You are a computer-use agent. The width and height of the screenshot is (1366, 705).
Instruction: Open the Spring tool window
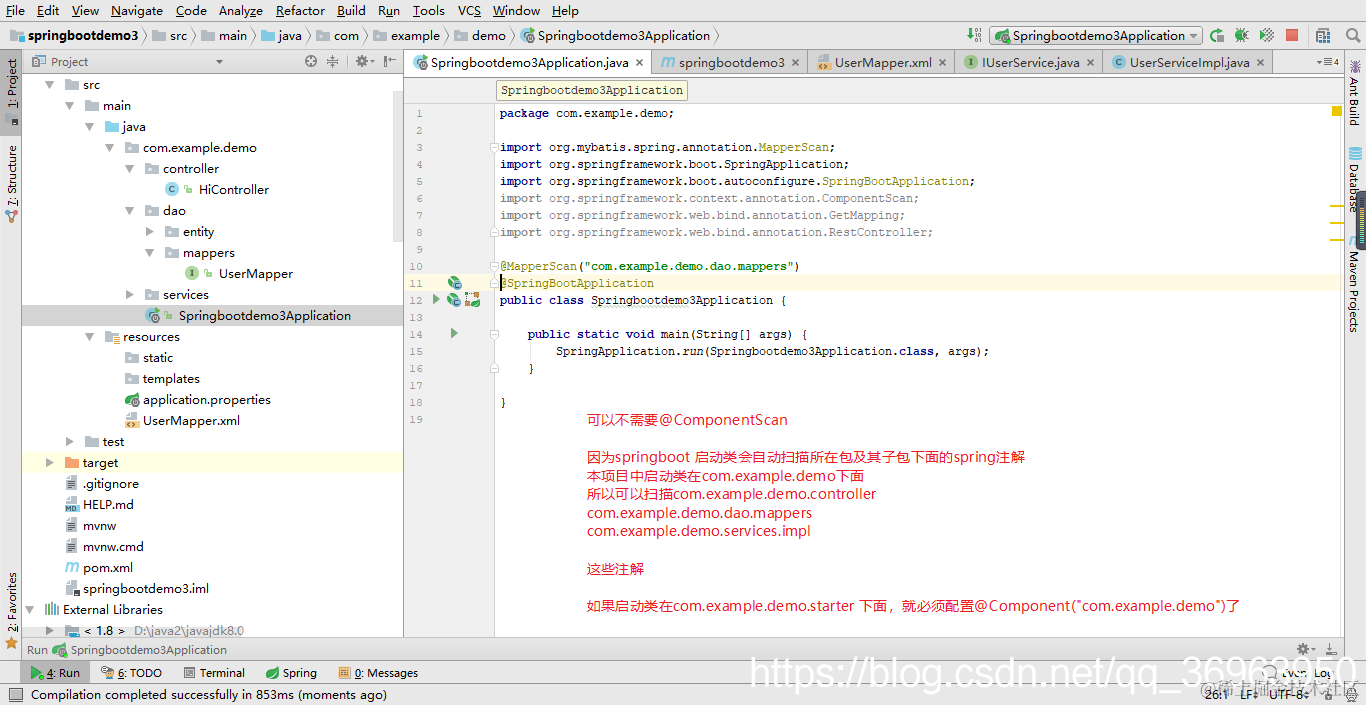[x=291, y=673]
